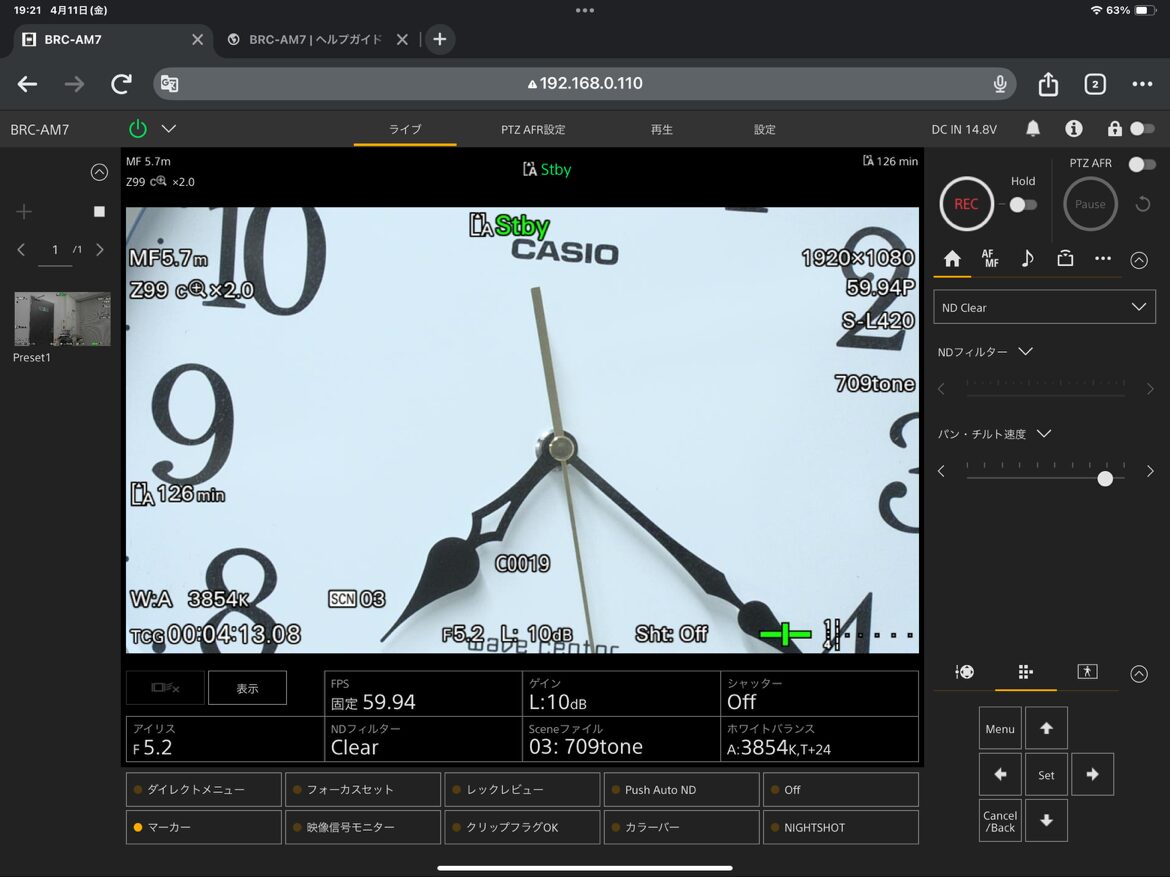Open the browser more menu
This screenshot has width=1170, height=877.
click(x=1142, y=84)
